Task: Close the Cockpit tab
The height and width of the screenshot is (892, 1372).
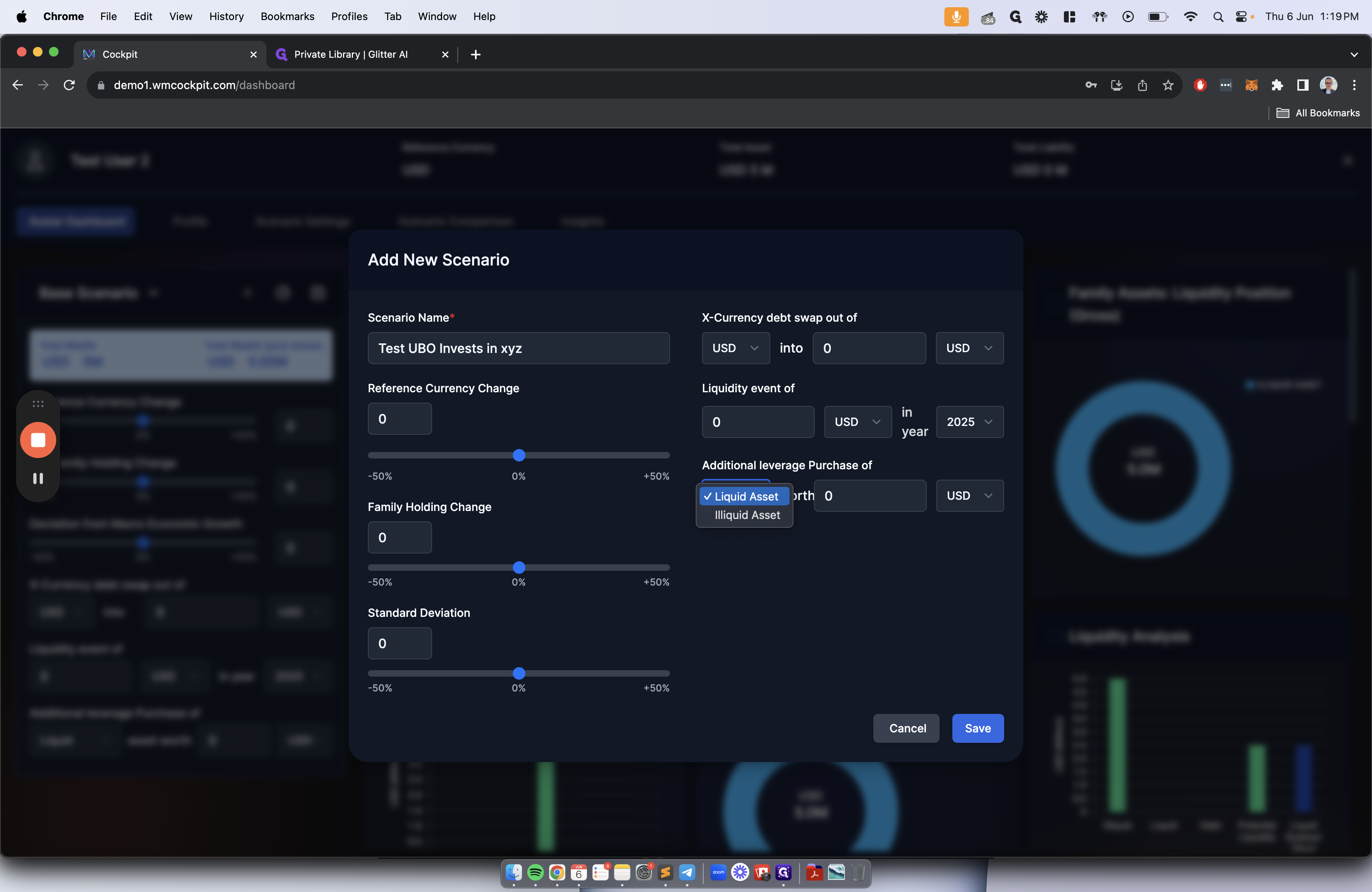Action: click(253, 54)
